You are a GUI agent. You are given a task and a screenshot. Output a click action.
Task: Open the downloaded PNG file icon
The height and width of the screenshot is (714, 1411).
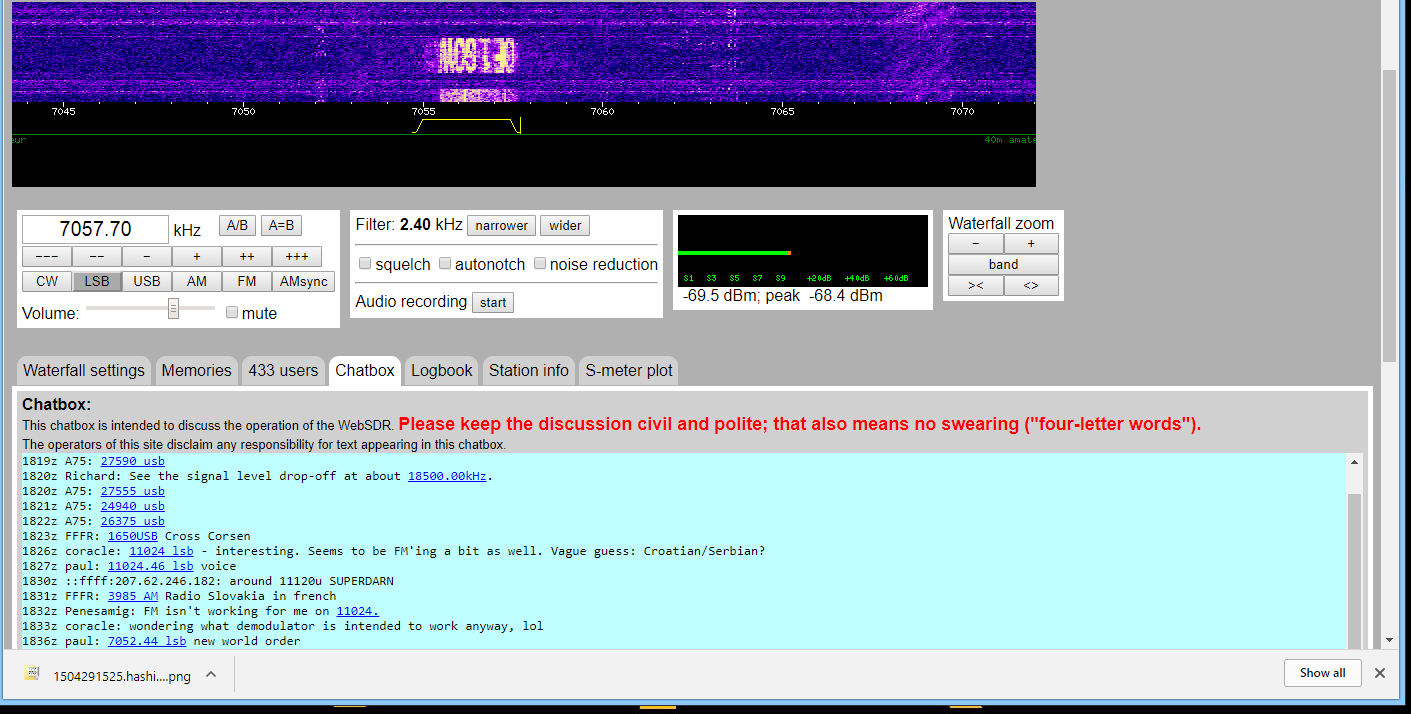[32, 674]
